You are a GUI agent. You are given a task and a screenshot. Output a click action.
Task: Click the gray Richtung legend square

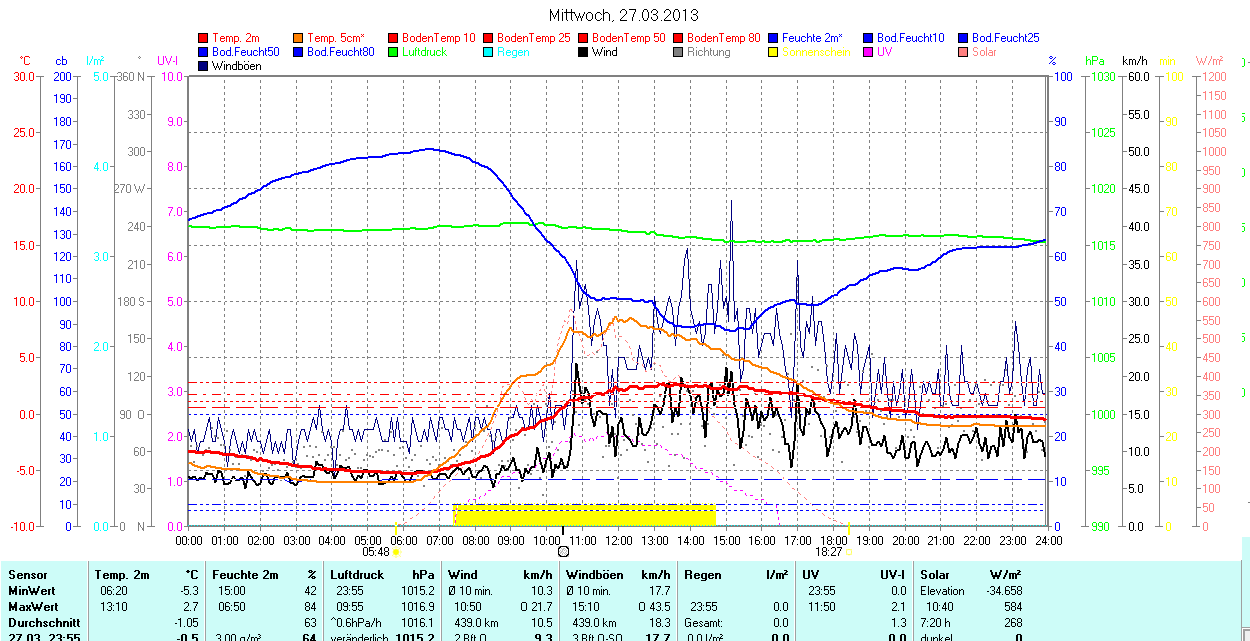pos(679,52)
